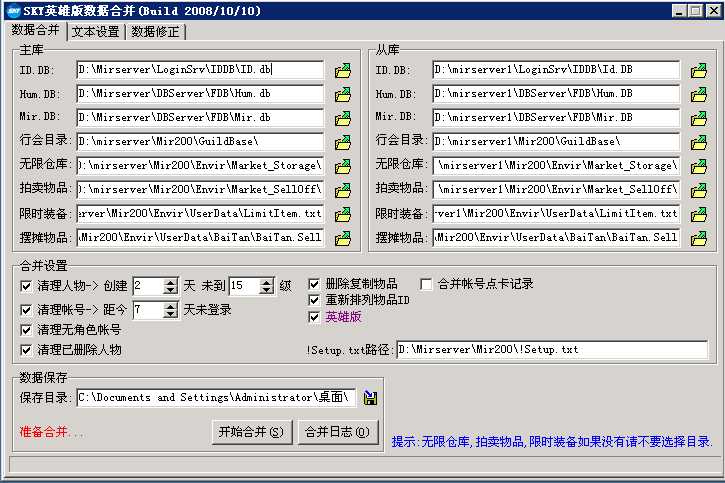Click browse icon for slave ID.DB
The image size is (725, 483).
click(x=699, y=71)
